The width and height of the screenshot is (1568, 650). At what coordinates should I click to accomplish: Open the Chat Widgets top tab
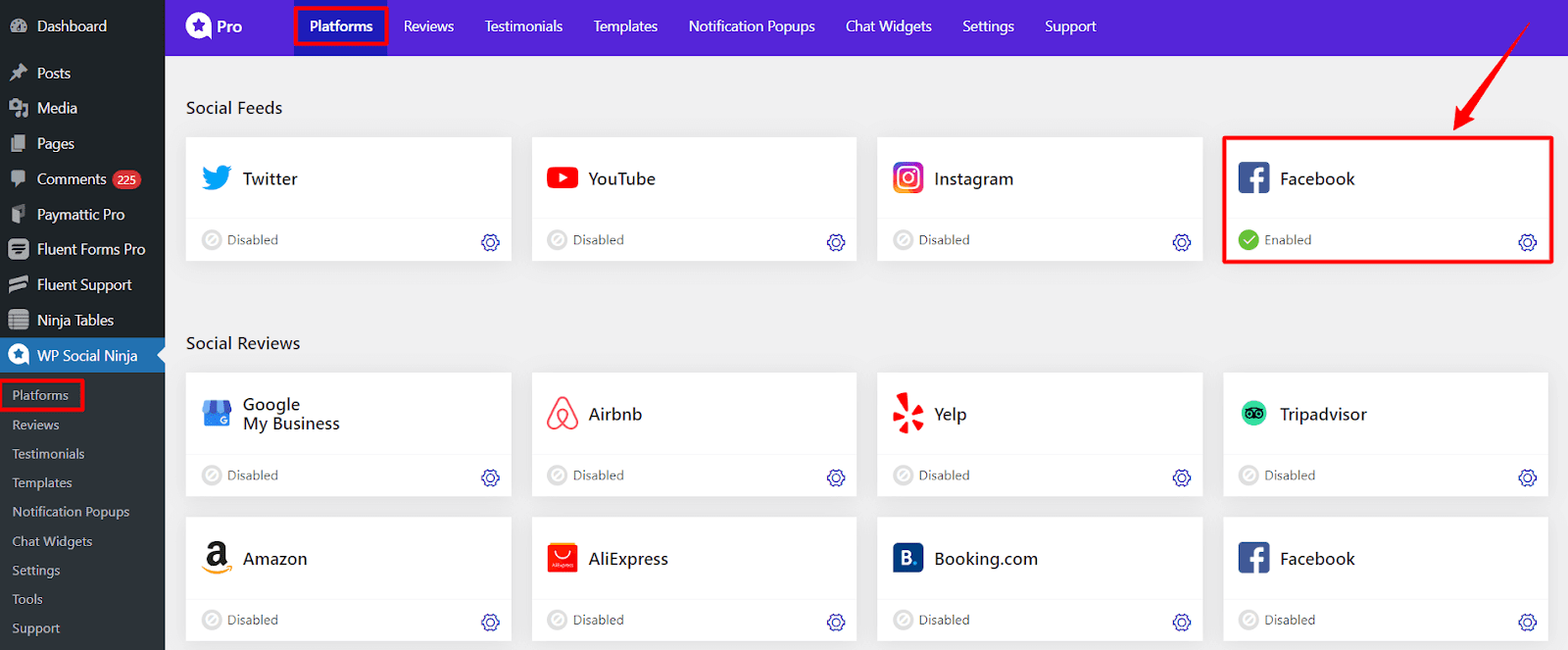889,26
